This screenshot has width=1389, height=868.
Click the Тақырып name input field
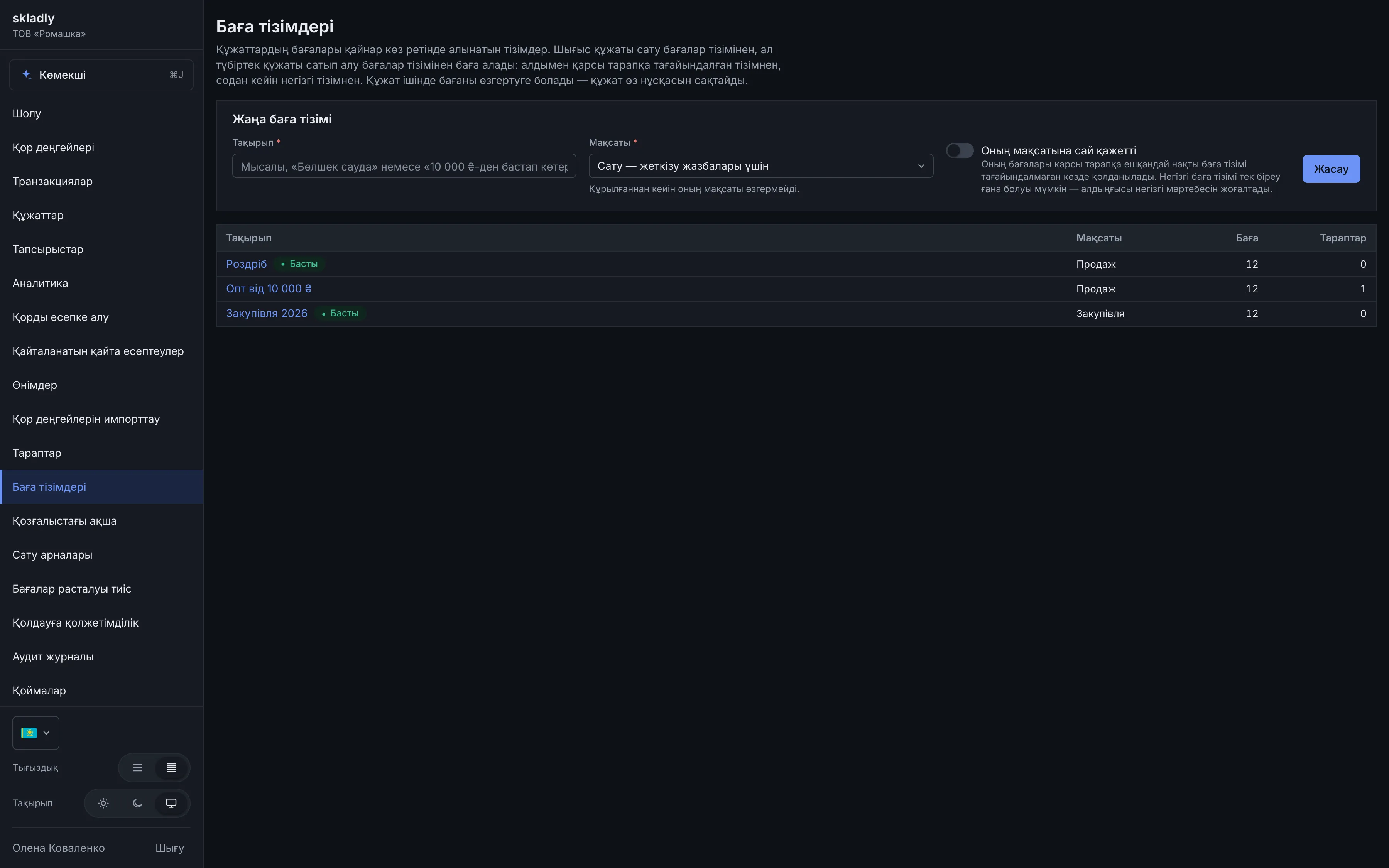(x=404, y=166)
